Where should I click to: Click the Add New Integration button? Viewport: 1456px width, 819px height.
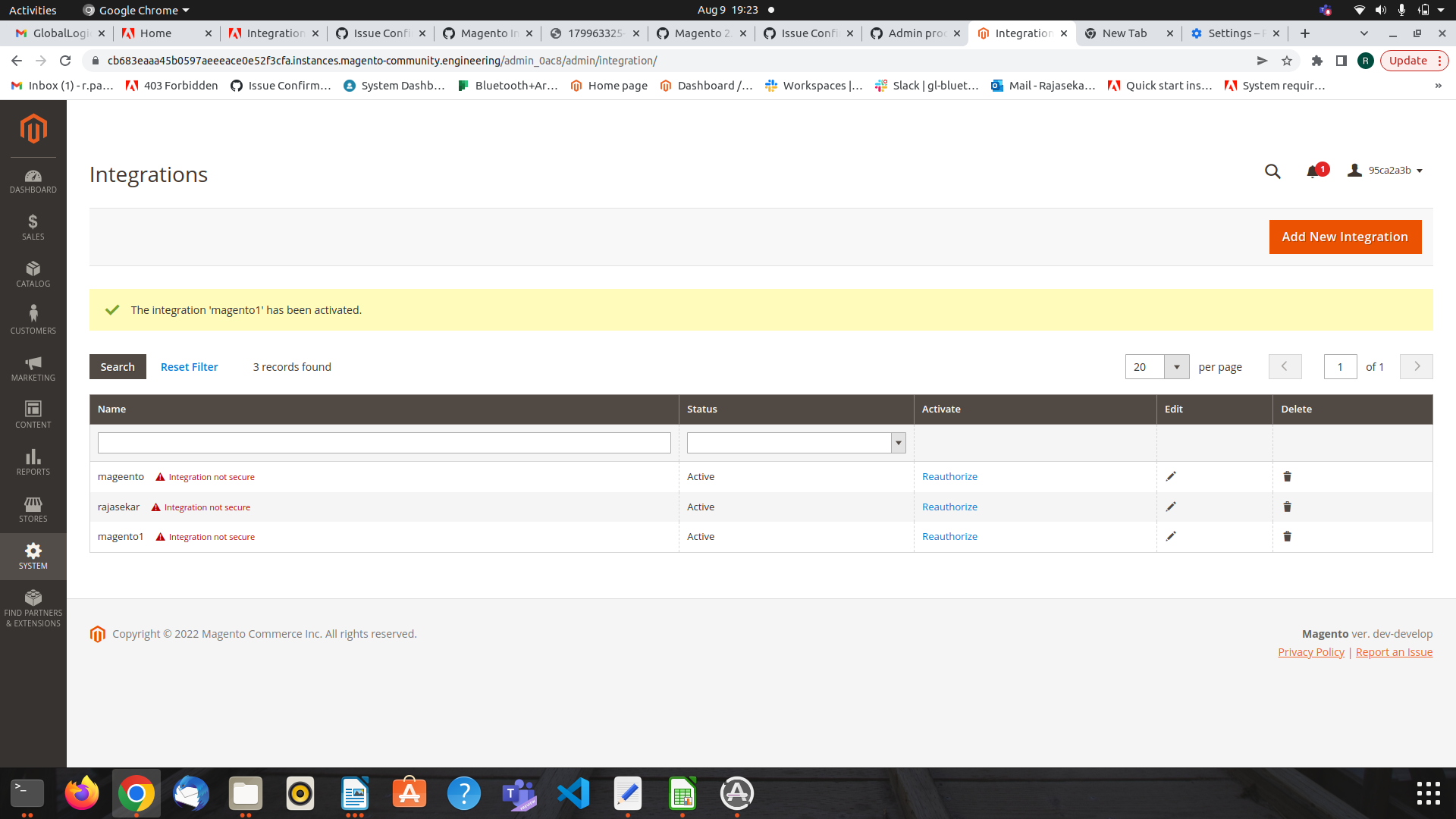pyautogui.click(x=1345, y=237)
